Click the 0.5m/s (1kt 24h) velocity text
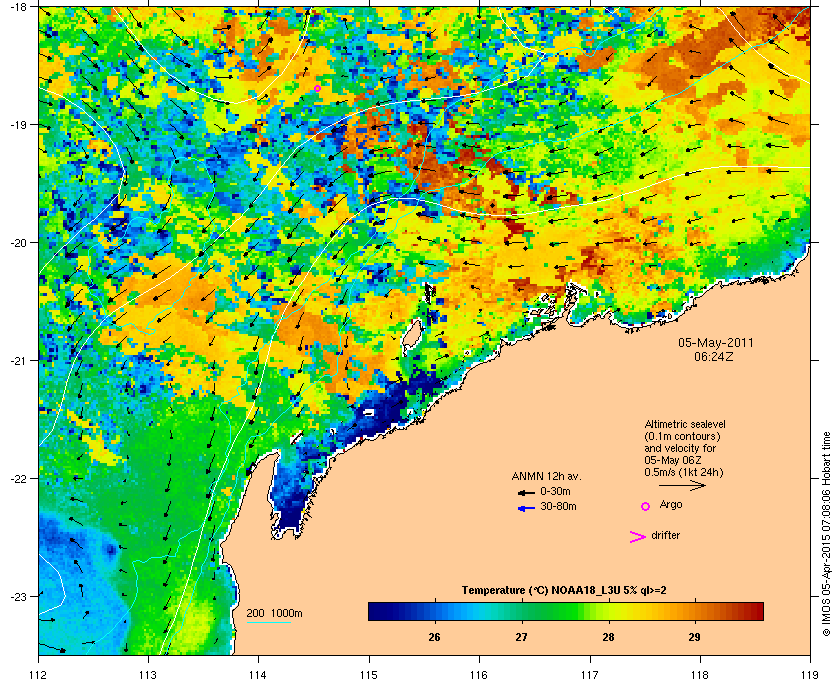 (x=684, y=472)
